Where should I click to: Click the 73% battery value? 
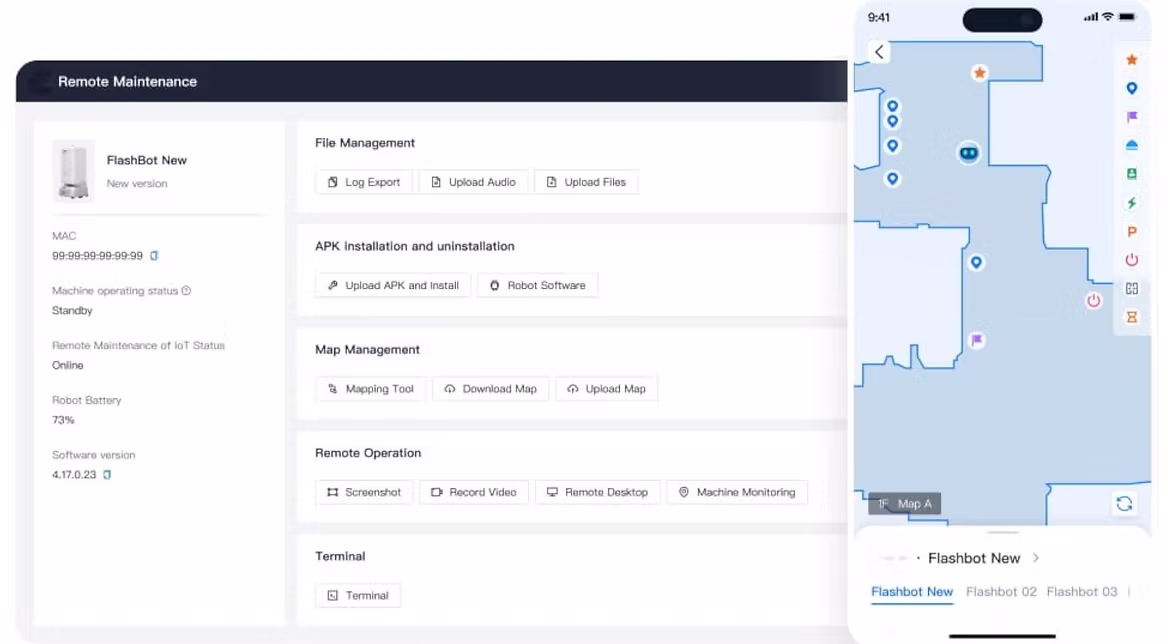[63, 420]
